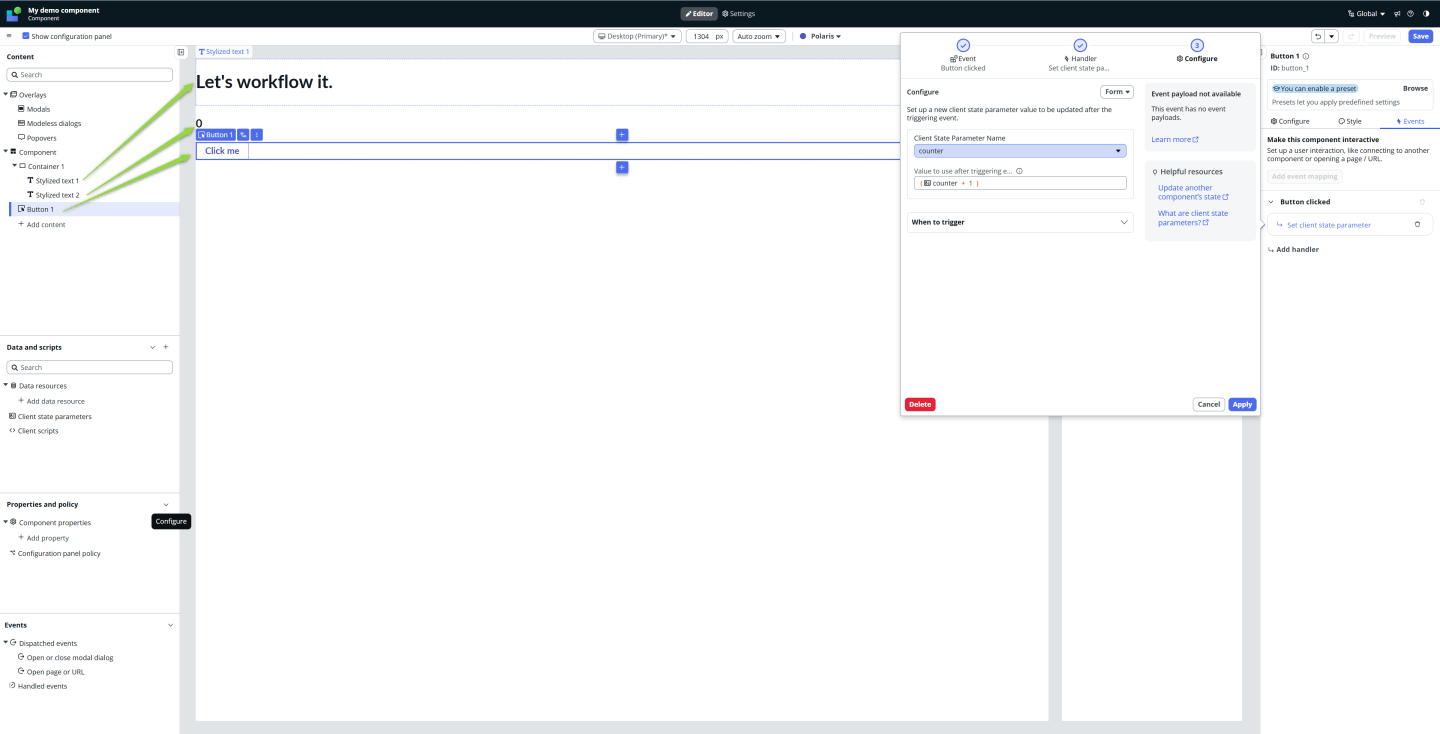Collapse the Button clicked event handler
The width and height of the screenshot is (1440, 734).
click(x=1271, y=201)
